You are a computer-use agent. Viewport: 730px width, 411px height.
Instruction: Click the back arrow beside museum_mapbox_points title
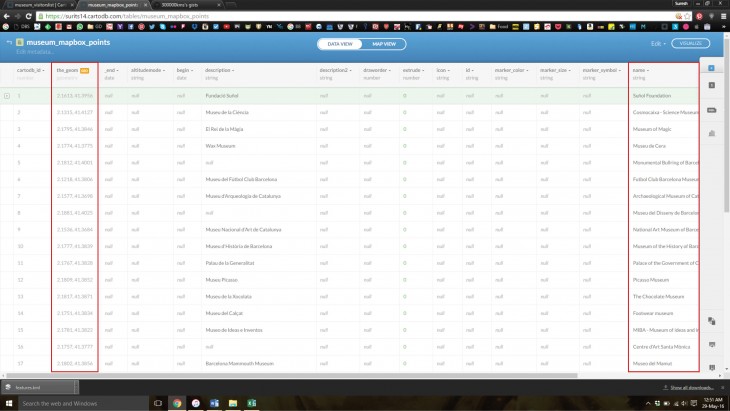tap(9, 42)
